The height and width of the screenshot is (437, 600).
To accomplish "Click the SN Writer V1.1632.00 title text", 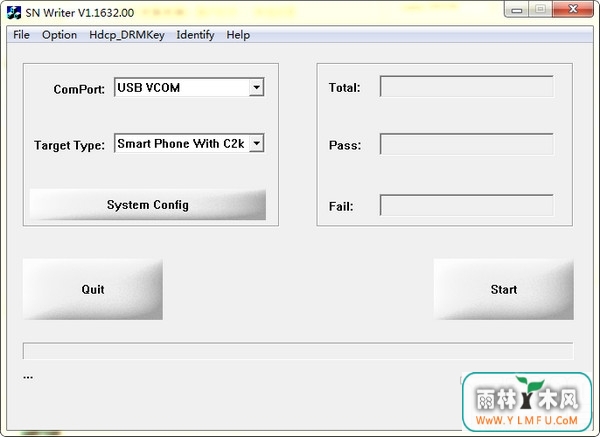I will pos(80,13).
